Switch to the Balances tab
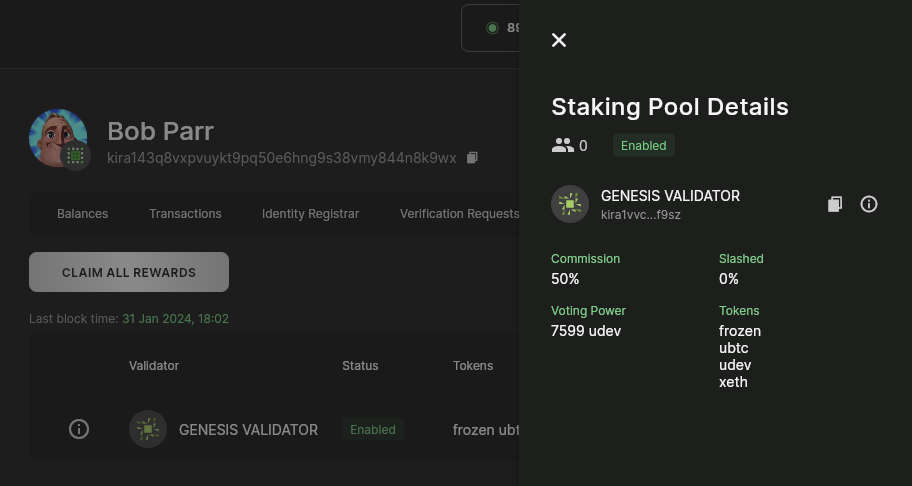 click(82, 213)
